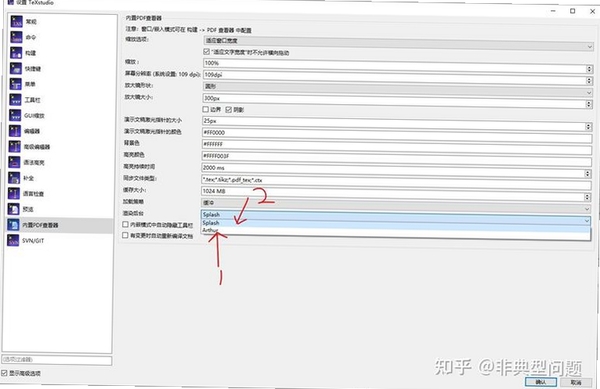Viewport: 600px width, 389px height.
Task: Click the 2000 ms highlight duration spin arrows
Action: pos(588,174)
